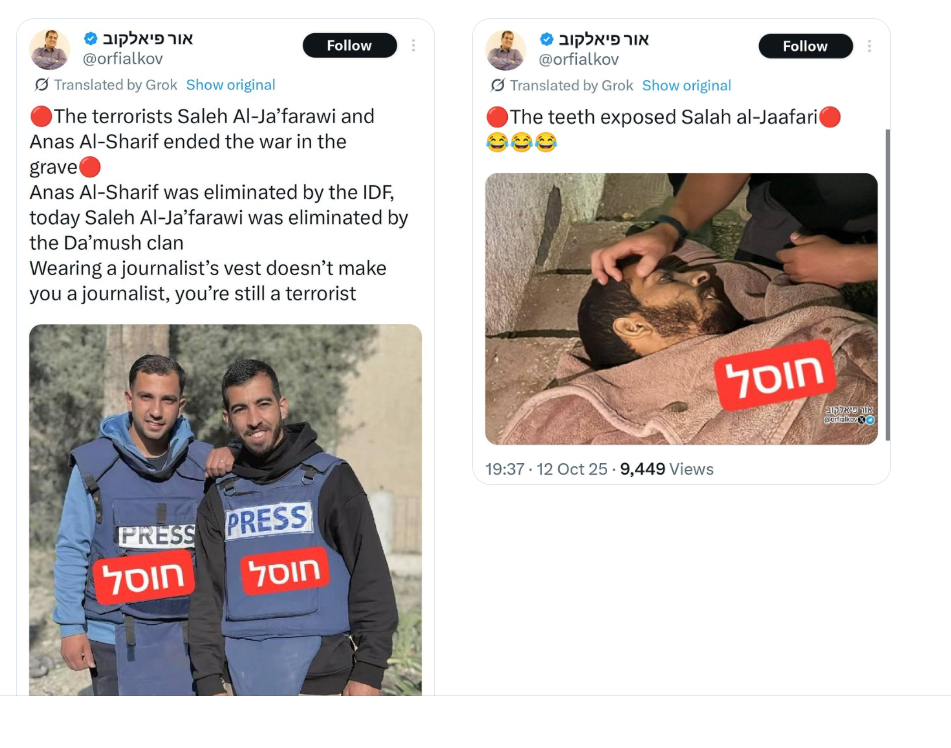This screenshot has width=951, height=748.
Task: Open @orfialkov handle on right tweet
Action: [579, 59]
